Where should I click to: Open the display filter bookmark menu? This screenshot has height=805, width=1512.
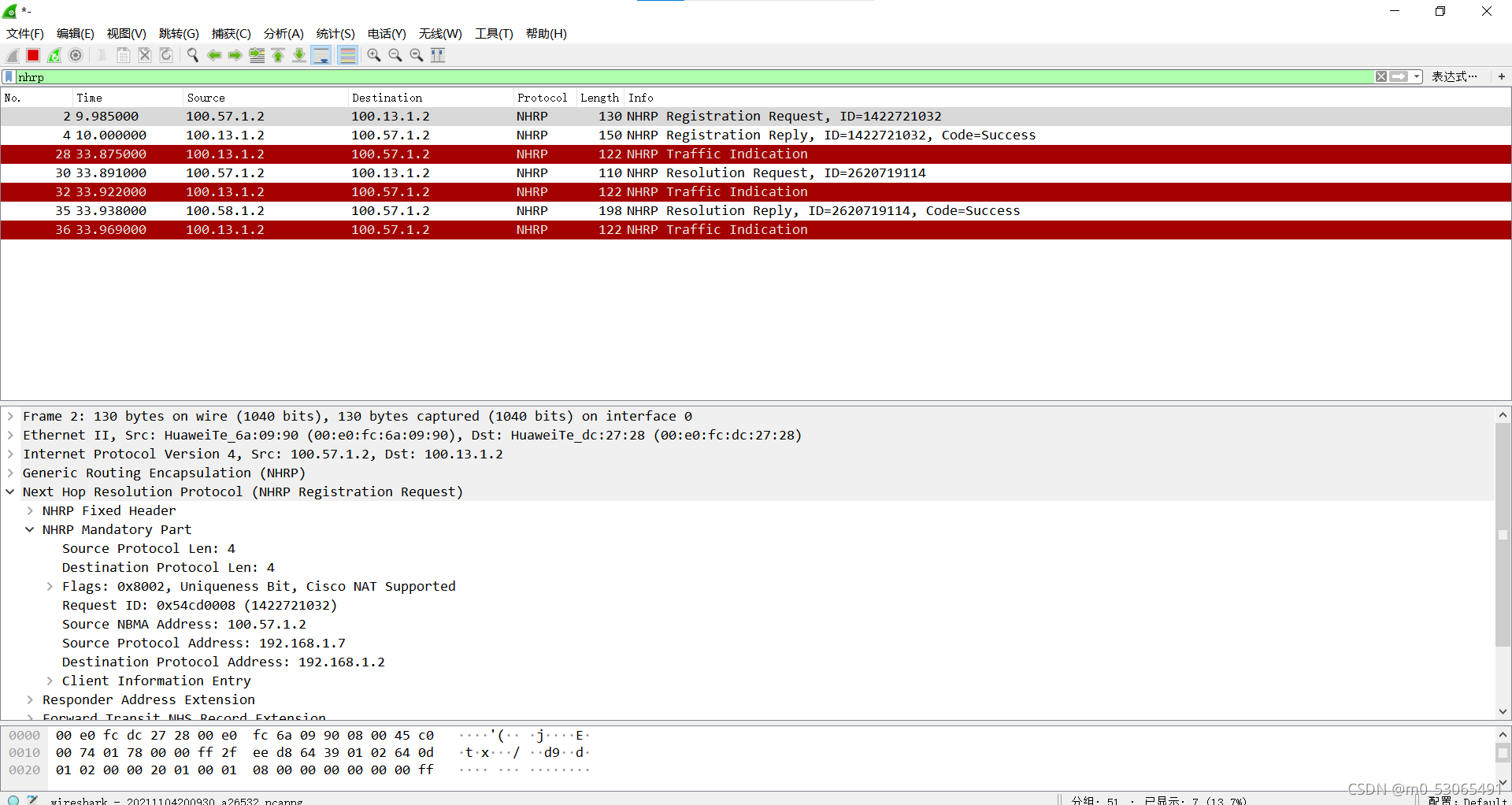tap(9, 77)
